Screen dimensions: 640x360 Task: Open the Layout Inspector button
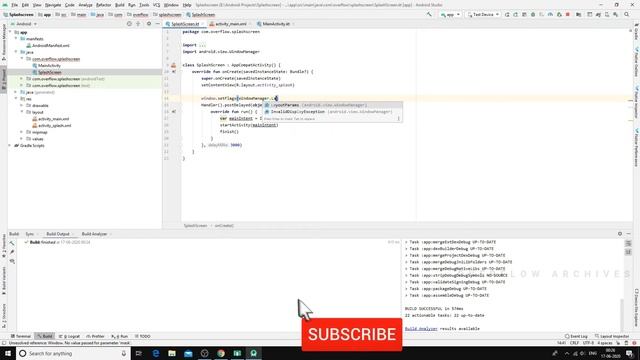(611, 336)
